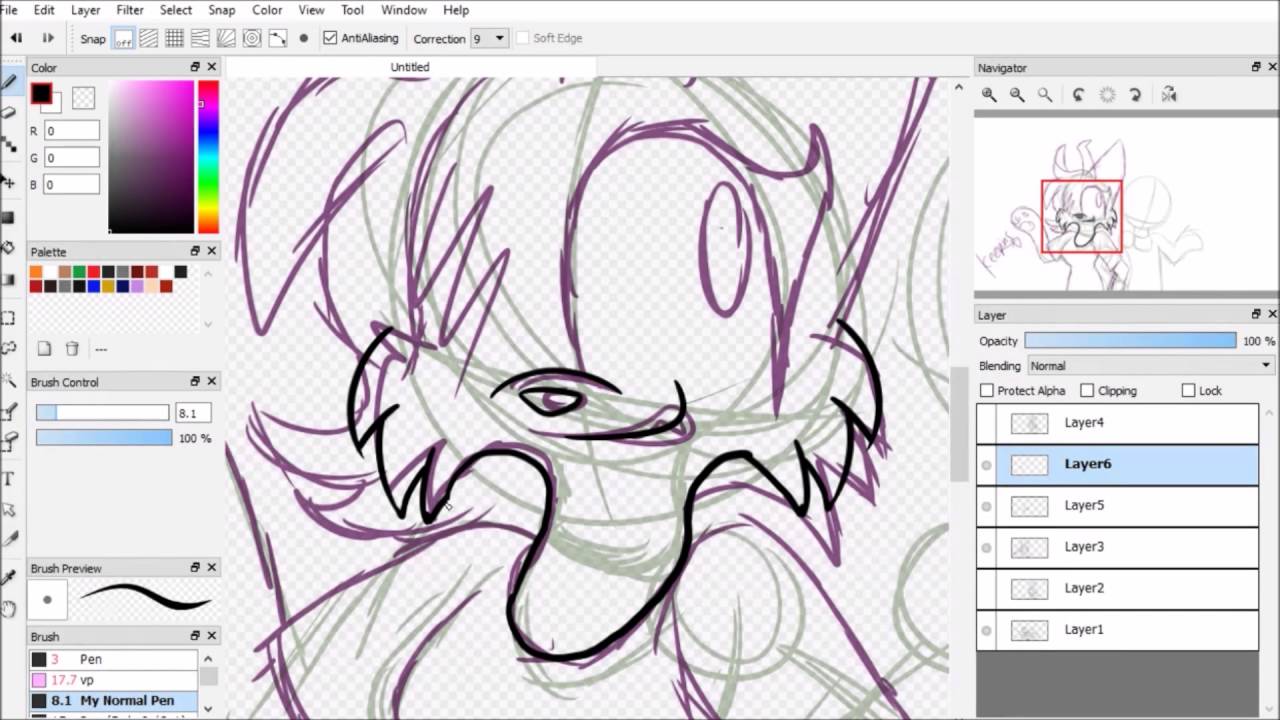The width and height of the screenshot is (1280, 720).
Task: Select the Select Eraser tool
Action: pos(8,440)
